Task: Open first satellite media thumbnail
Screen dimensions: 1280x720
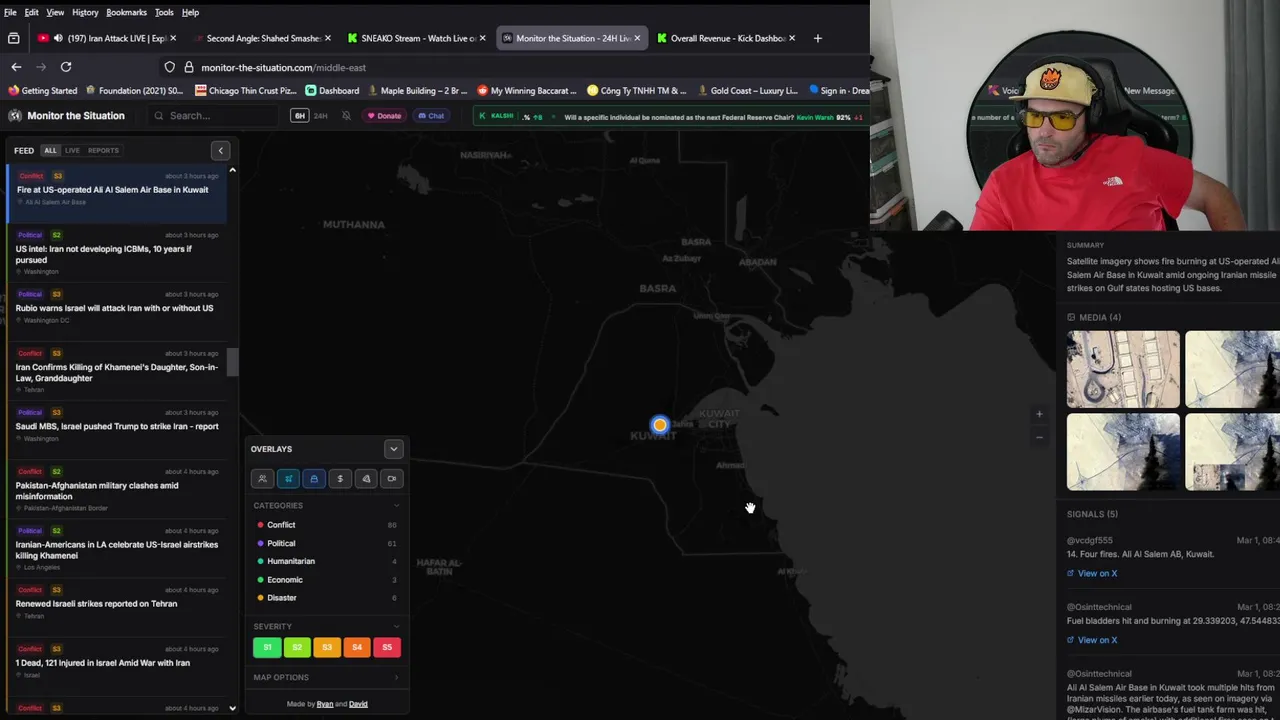Action: click(1123, 369)
